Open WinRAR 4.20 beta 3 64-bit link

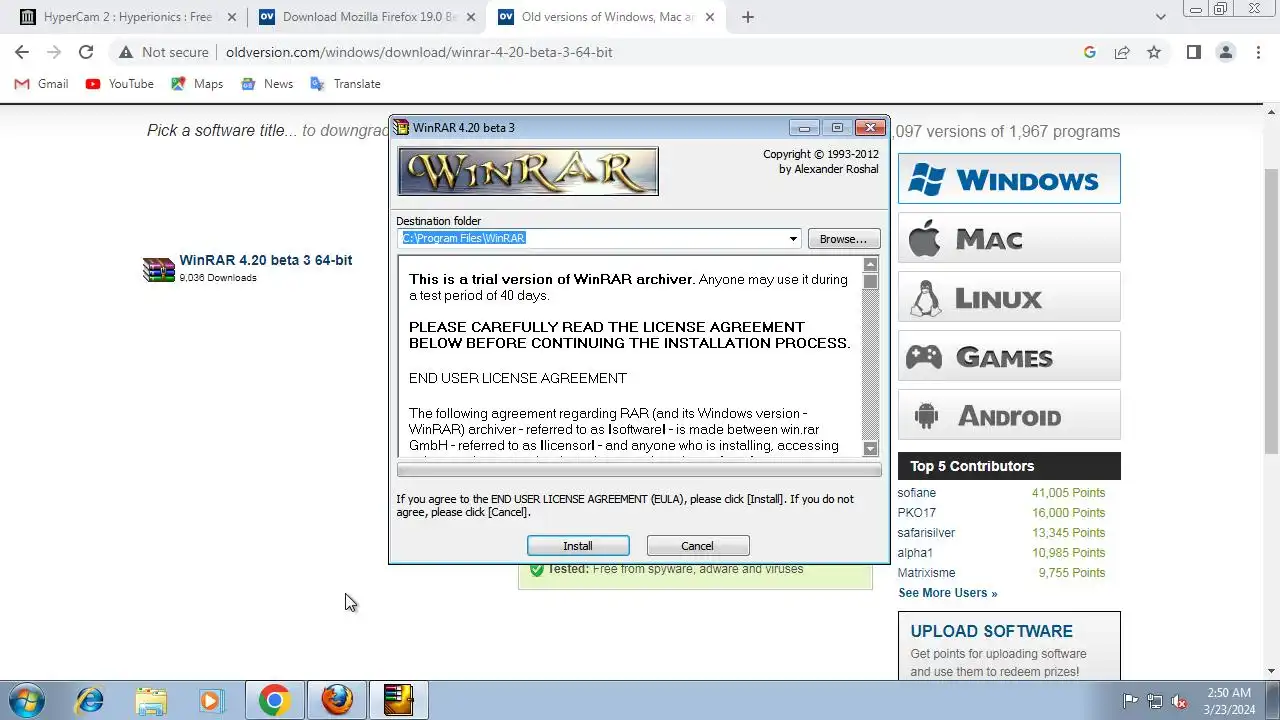(266, 260)
